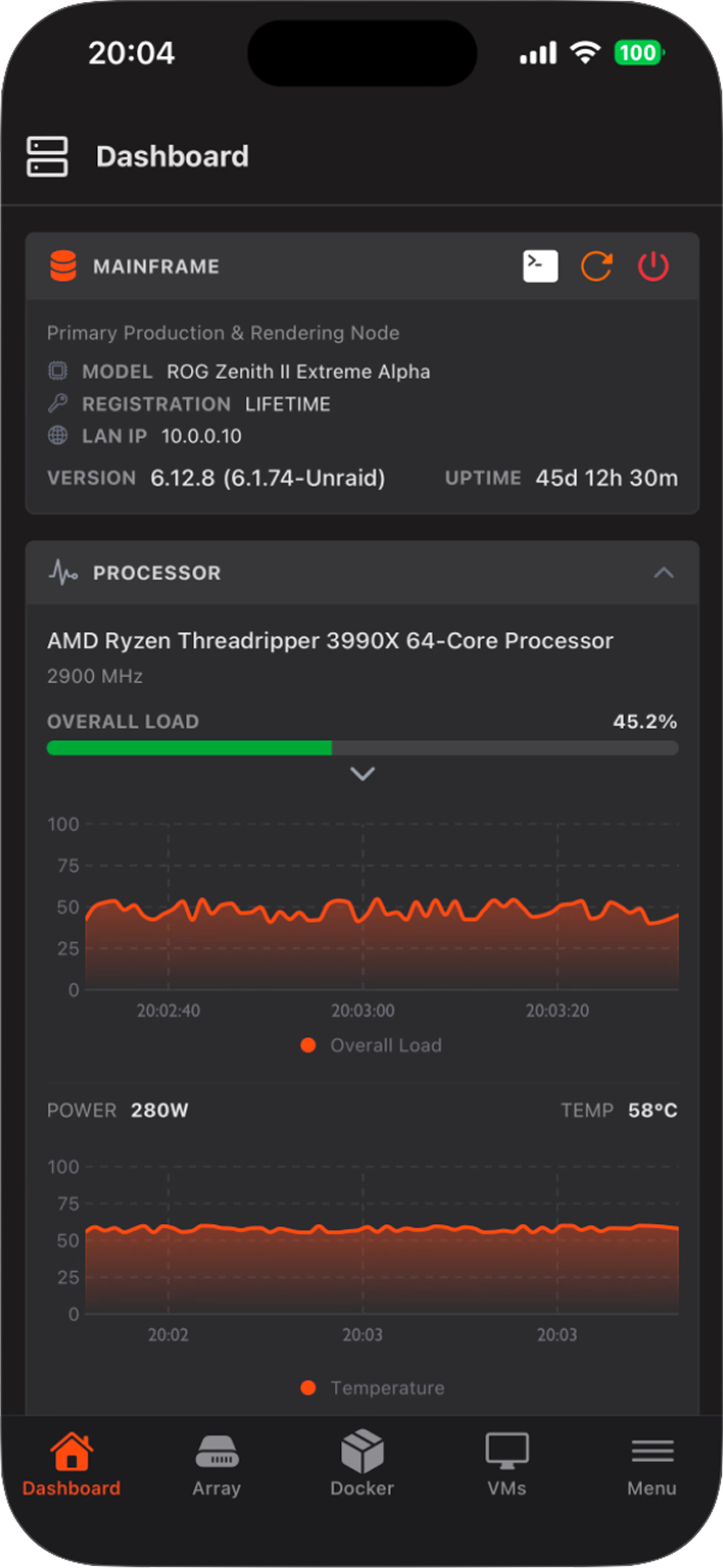Toggle the Overall Load legend dot
The width and height of the screenshot is (723, 1568).
tap(308, 1045)
